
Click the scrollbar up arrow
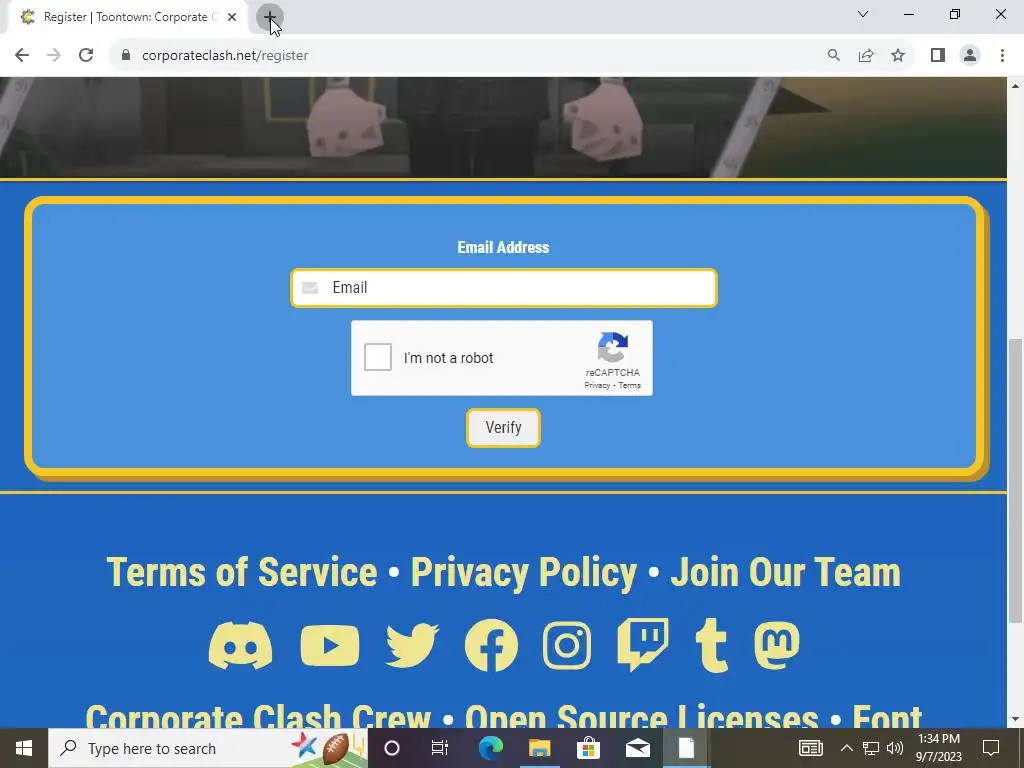pos(1016,86)
